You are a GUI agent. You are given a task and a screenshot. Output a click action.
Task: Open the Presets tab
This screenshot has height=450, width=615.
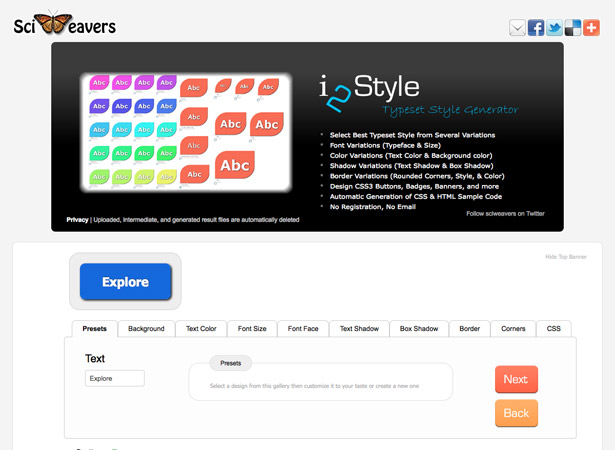(95, 329)
